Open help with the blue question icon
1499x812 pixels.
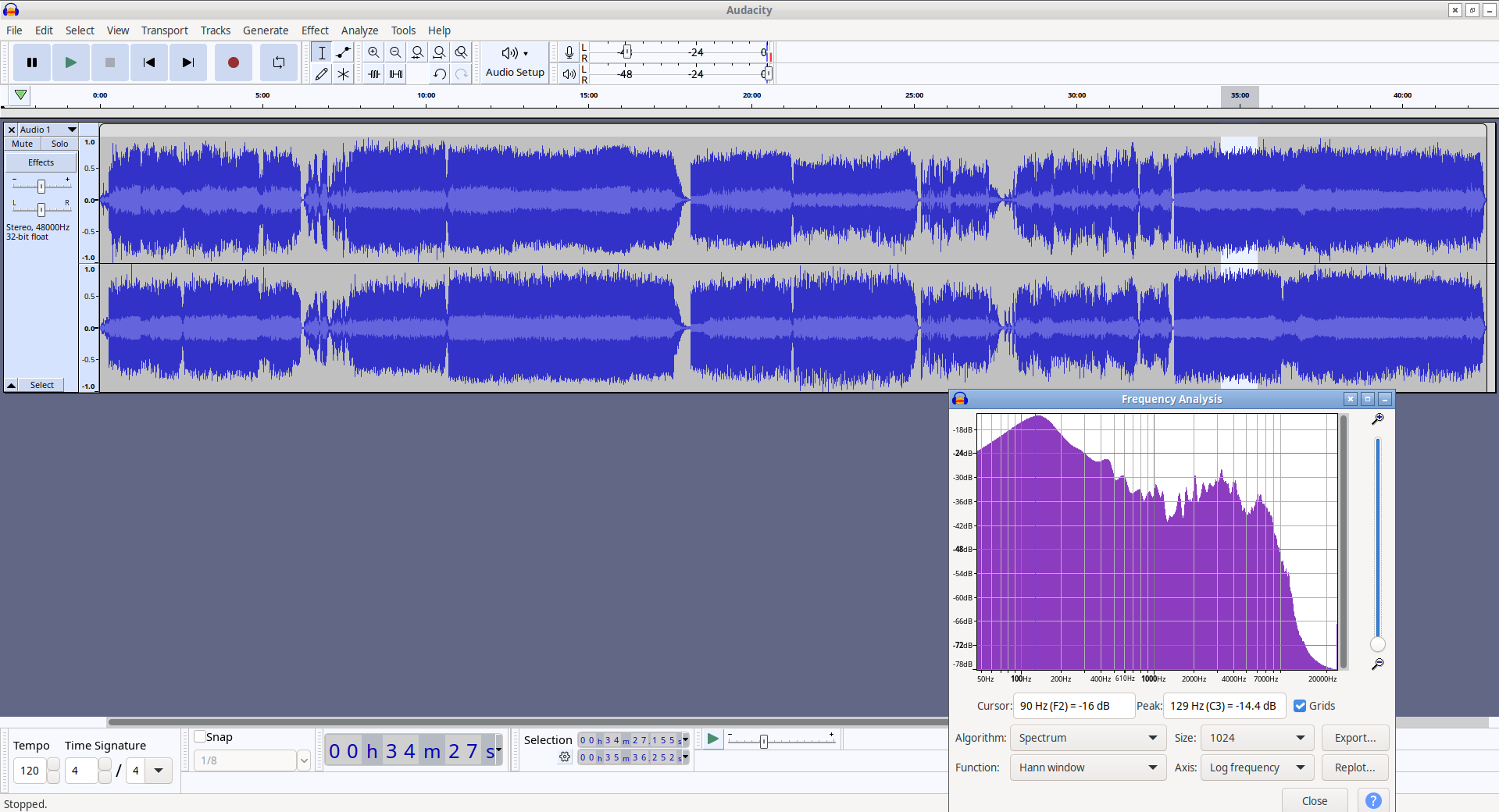click(x=1373, y=800)
